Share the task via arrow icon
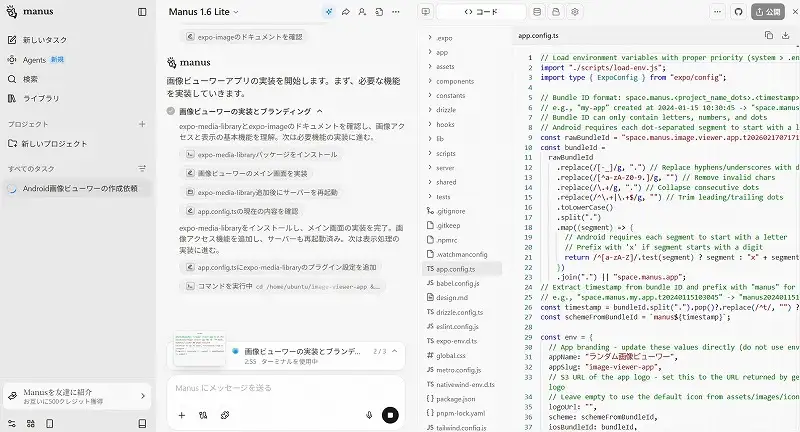 345,12
